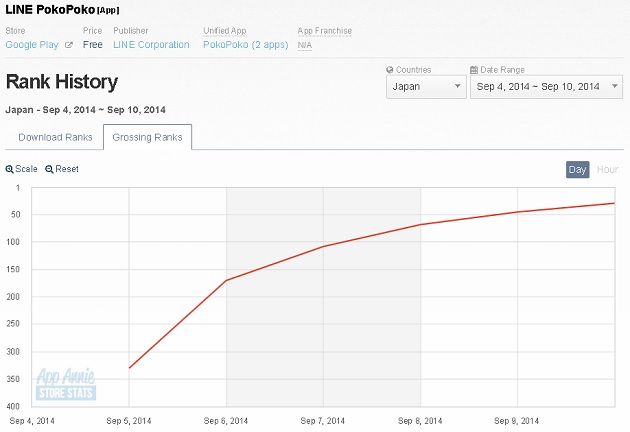Click the 100 y-axis rank label
Viewport: 630px width, 432px height.
coord(13,242)
